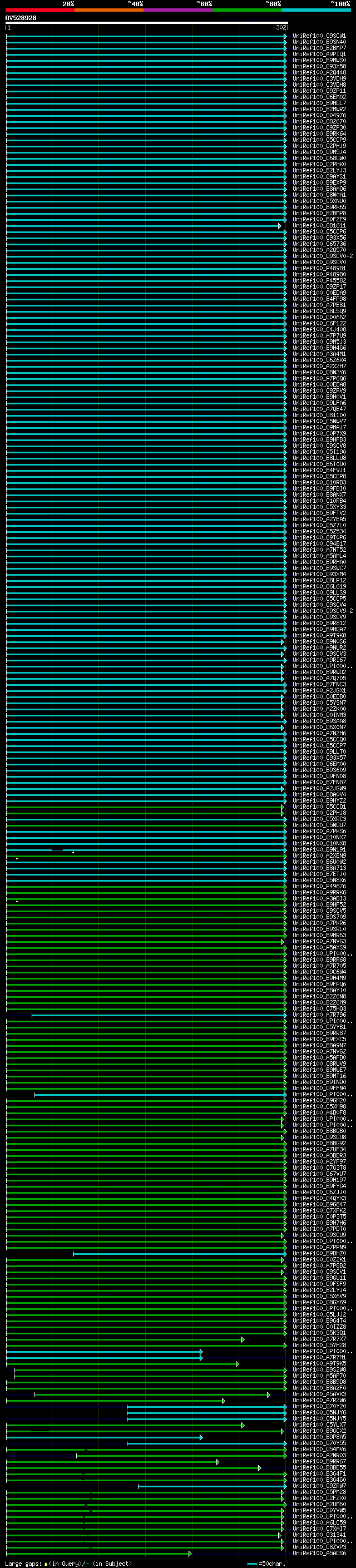Select the UniRef100_A5AVK3 label
This screenshot has height=1568, width=356.
click(x=319, y=1394)
